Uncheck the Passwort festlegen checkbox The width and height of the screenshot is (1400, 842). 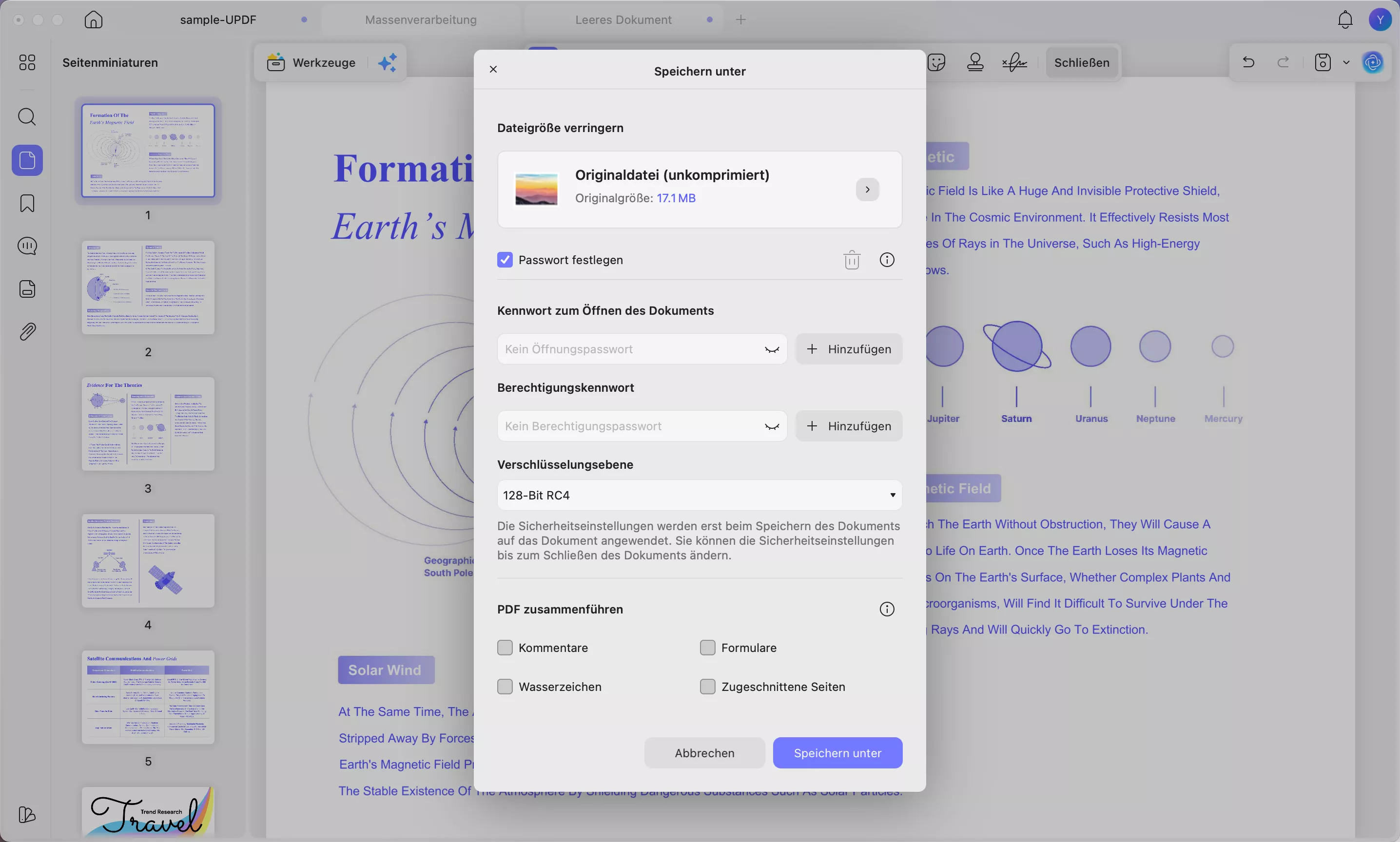click(505, 260)
